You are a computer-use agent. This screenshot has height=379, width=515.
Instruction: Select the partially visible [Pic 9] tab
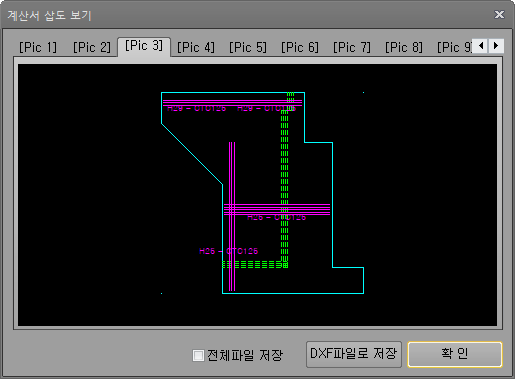click(454, 47)
